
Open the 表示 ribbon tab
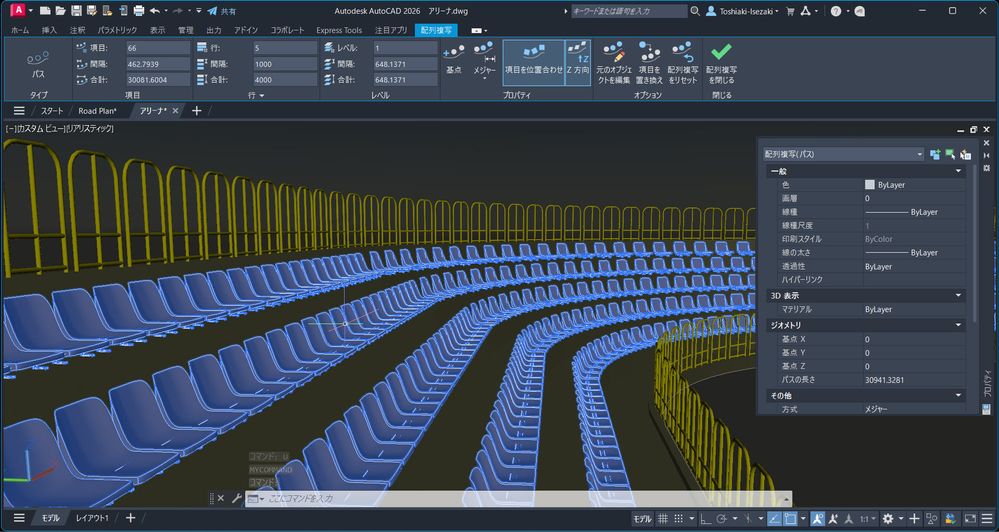tap(157, 30)
